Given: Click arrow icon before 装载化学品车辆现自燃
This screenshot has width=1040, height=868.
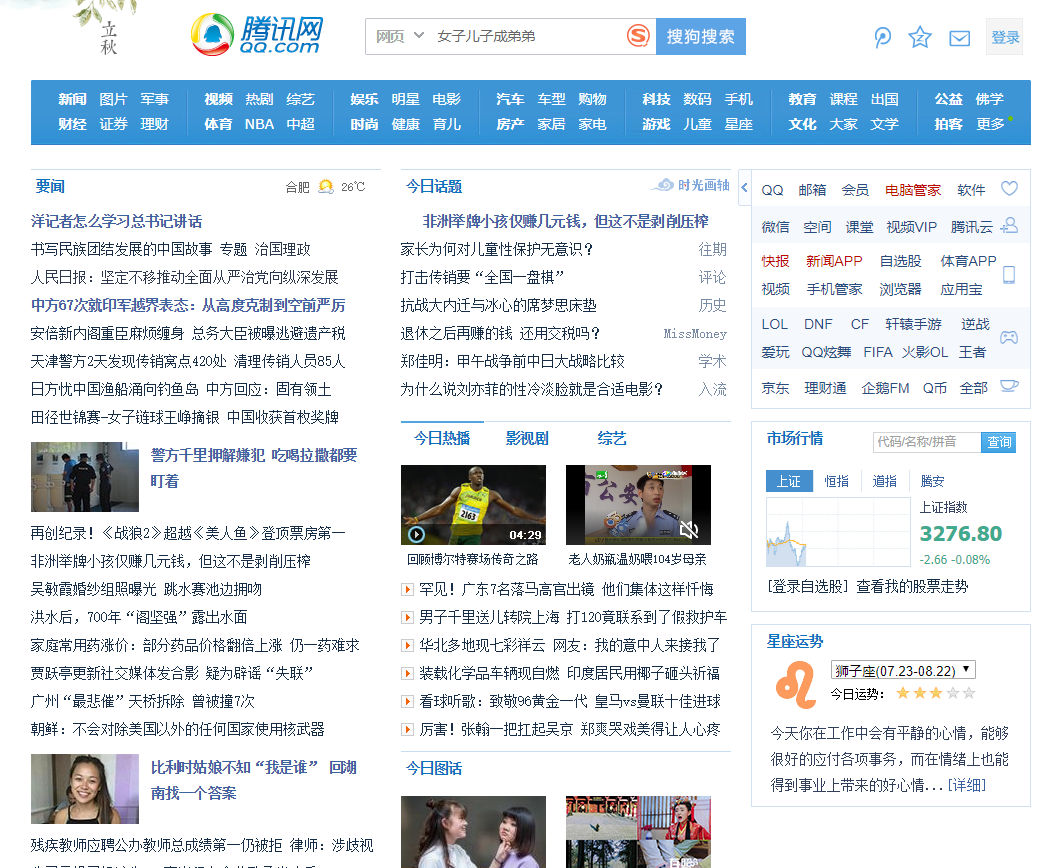Looking at the screenshot, I should click(x=407, y=674).
